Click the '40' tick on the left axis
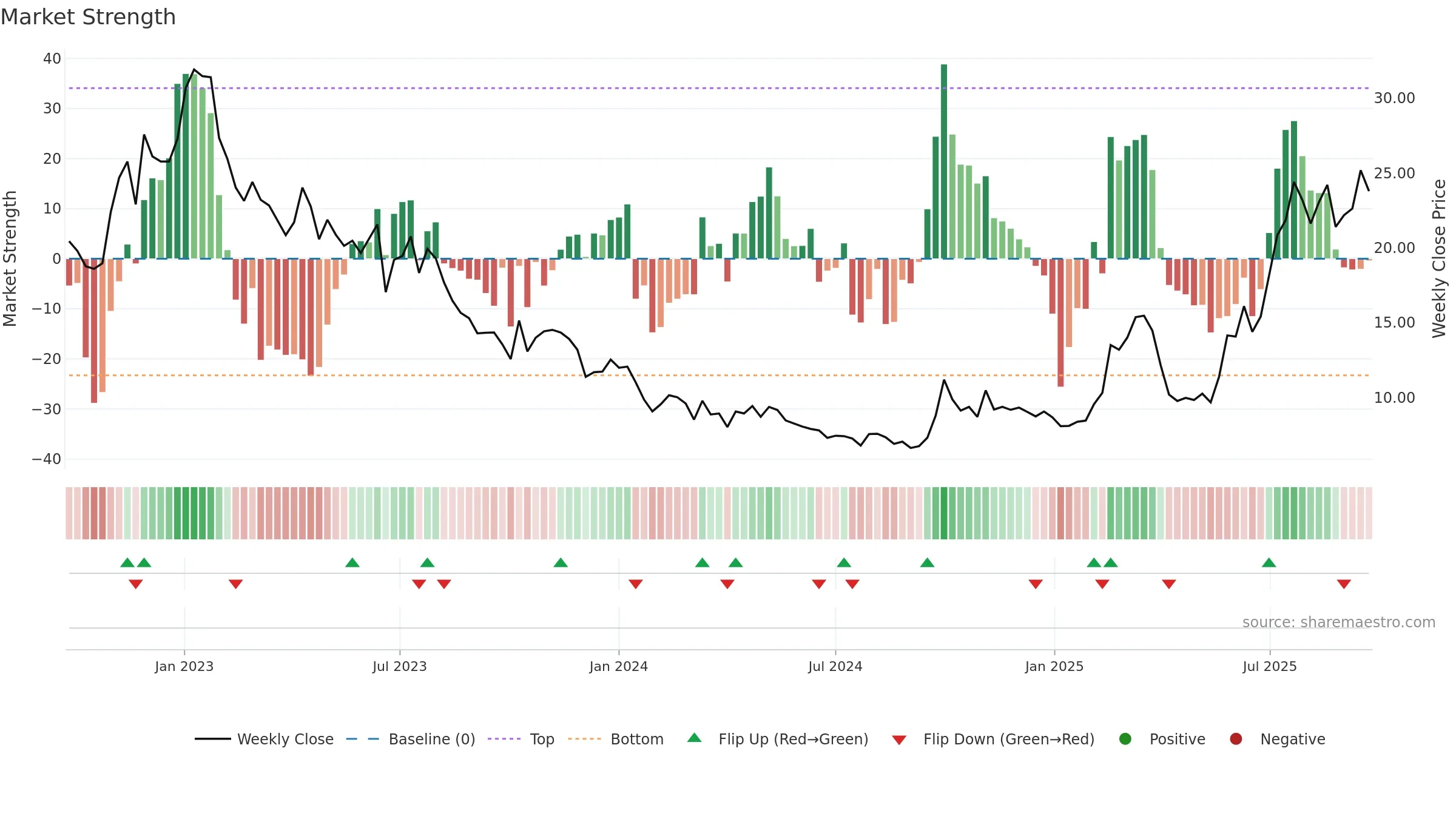Screen dimensions: 1456x819 pyautogui.click(x=52, y=59)
